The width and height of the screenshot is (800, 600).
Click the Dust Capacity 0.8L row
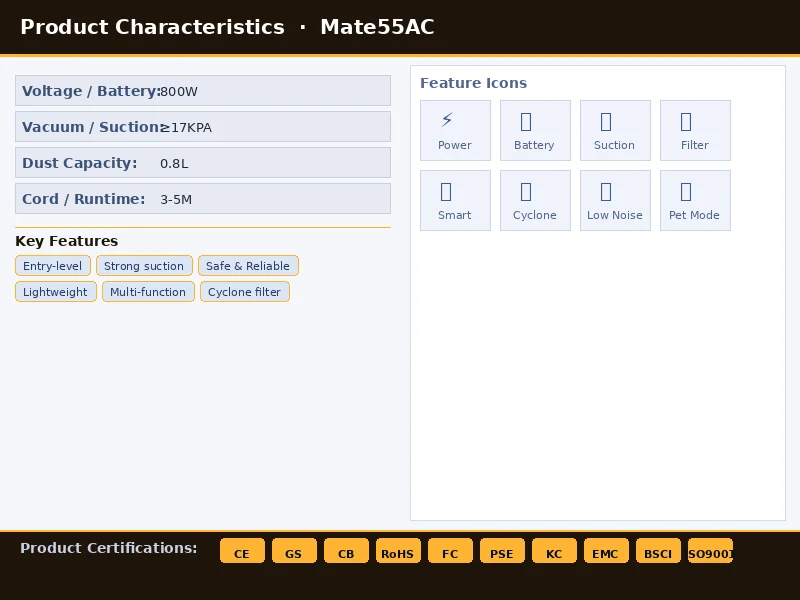pyautogui.click(x=203, y=163)
